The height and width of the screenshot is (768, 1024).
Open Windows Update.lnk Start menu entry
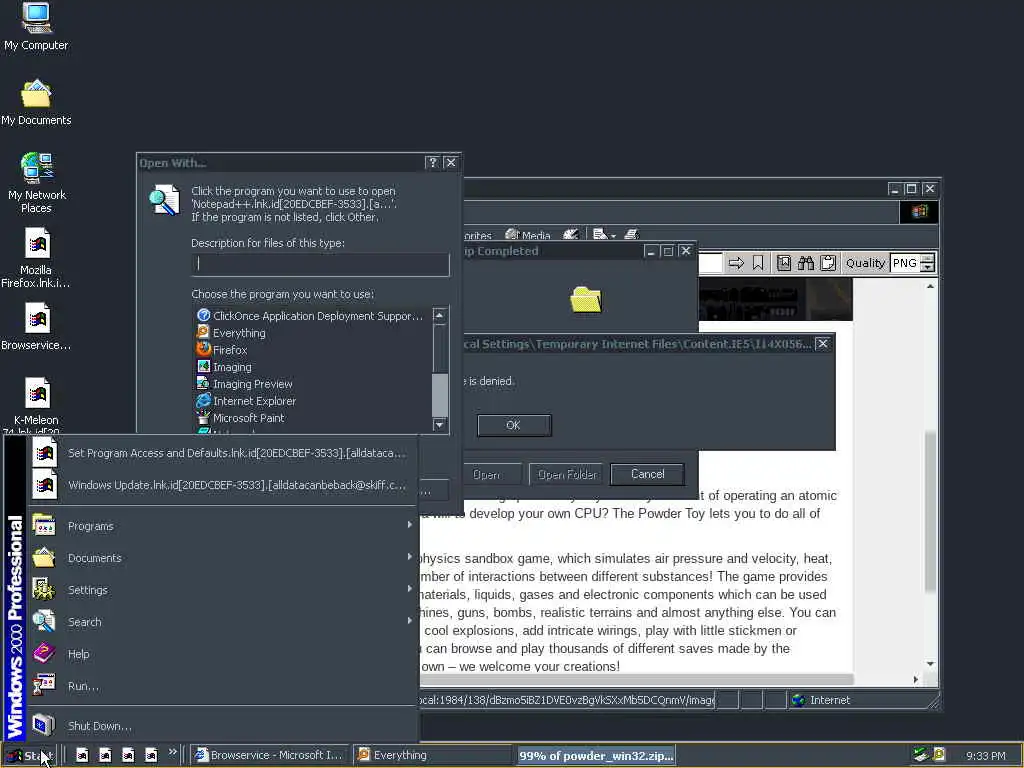coord(222,485)
